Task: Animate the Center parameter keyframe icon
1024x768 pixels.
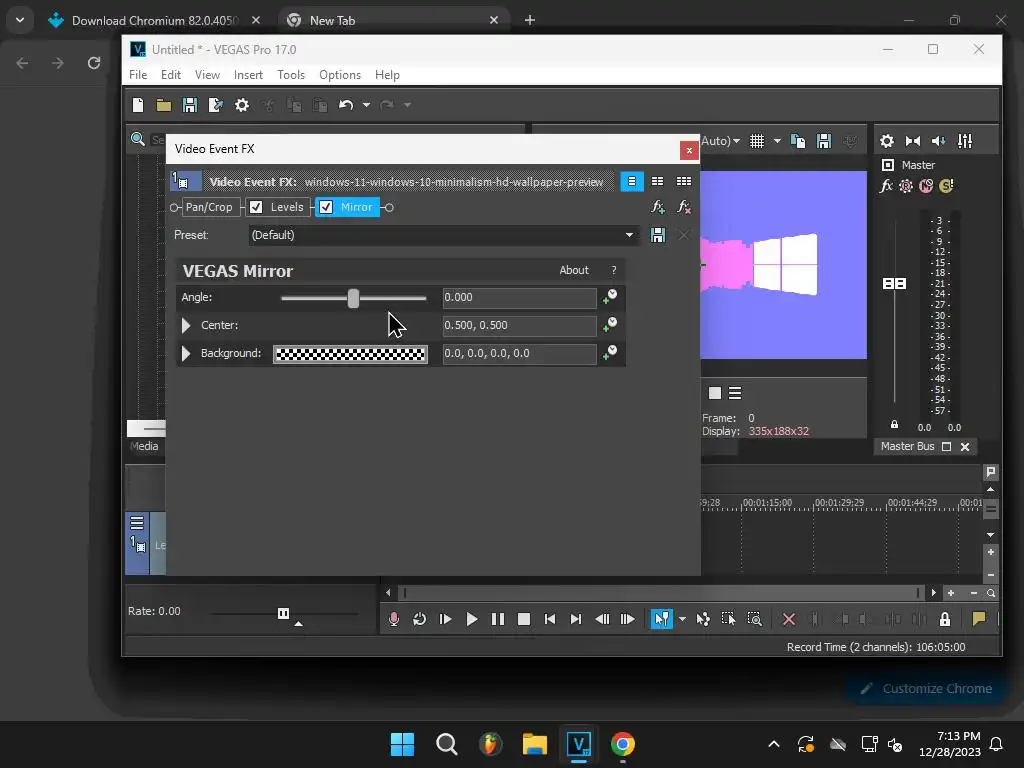Action: [610, 324]
